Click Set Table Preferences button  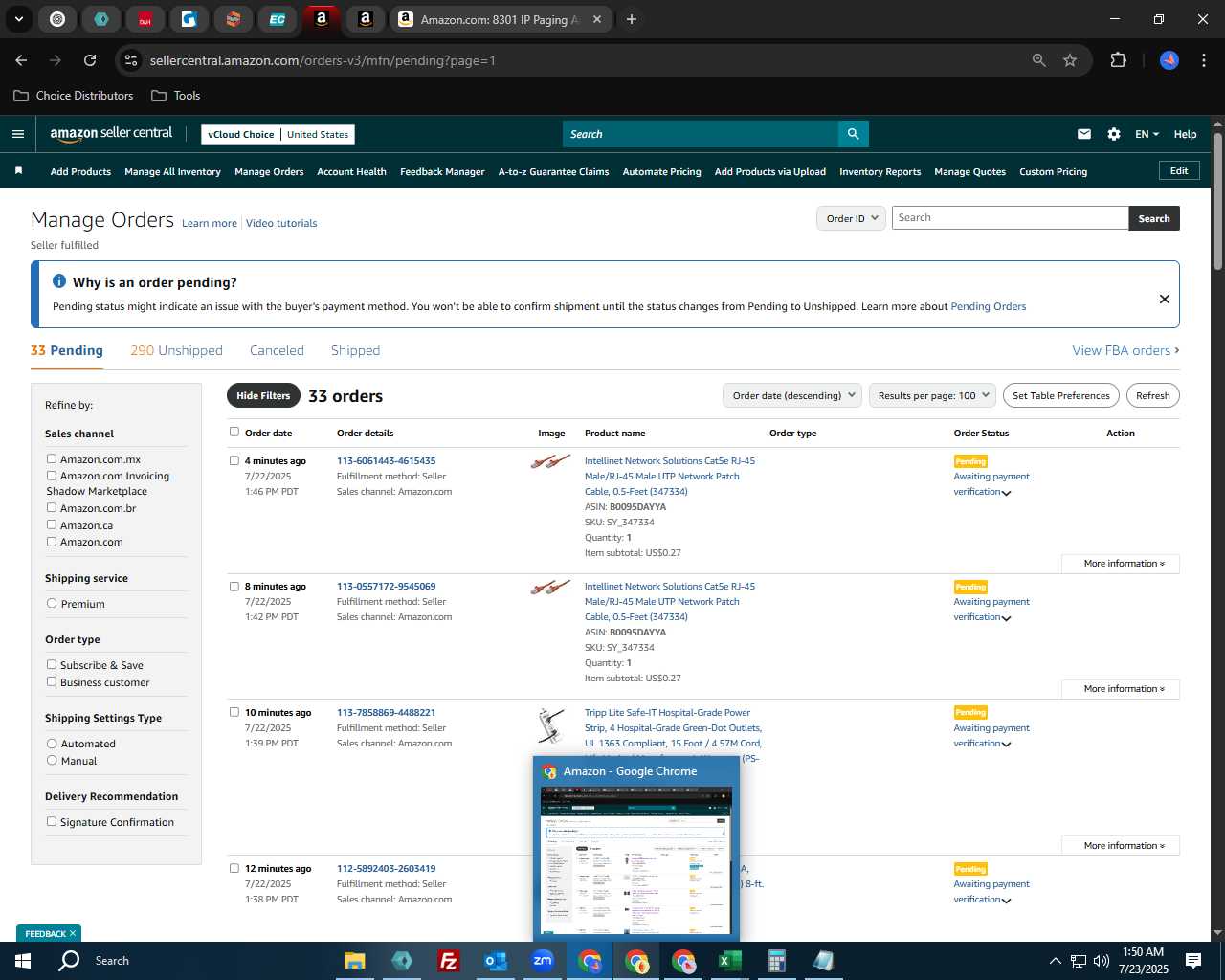point(1060,395)
